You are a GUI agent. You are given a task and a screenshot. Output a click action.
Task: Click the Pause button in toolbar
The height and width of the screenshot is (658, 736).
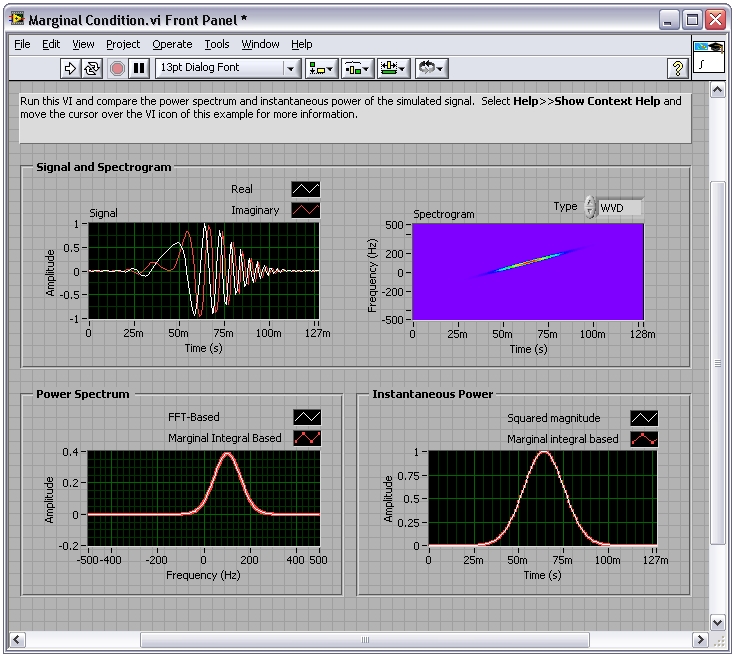[x=139, y=68]
